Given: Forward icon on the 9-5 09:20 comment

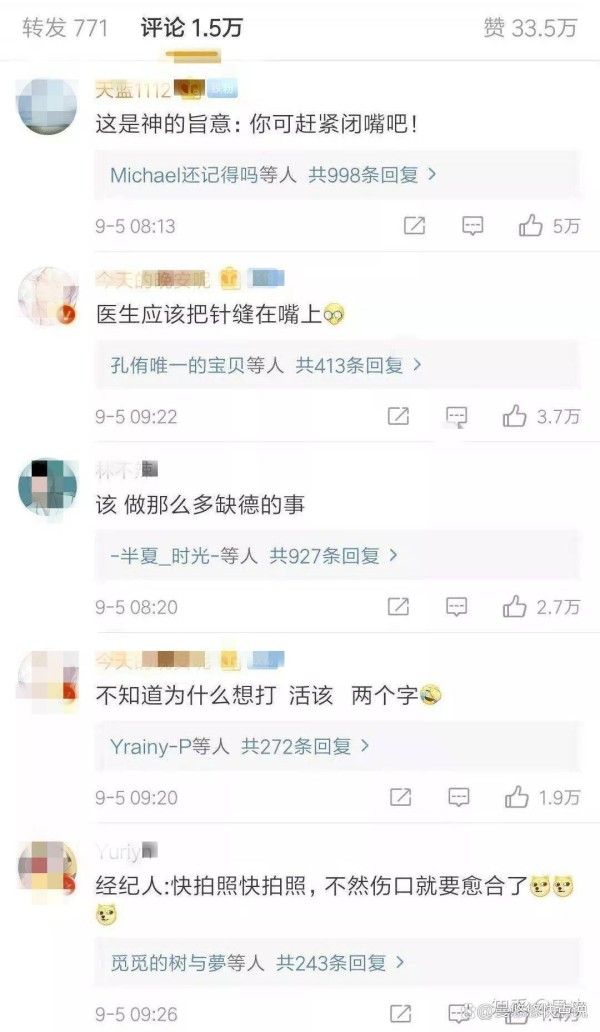Looking at the screenshot, I should (401, 797).
